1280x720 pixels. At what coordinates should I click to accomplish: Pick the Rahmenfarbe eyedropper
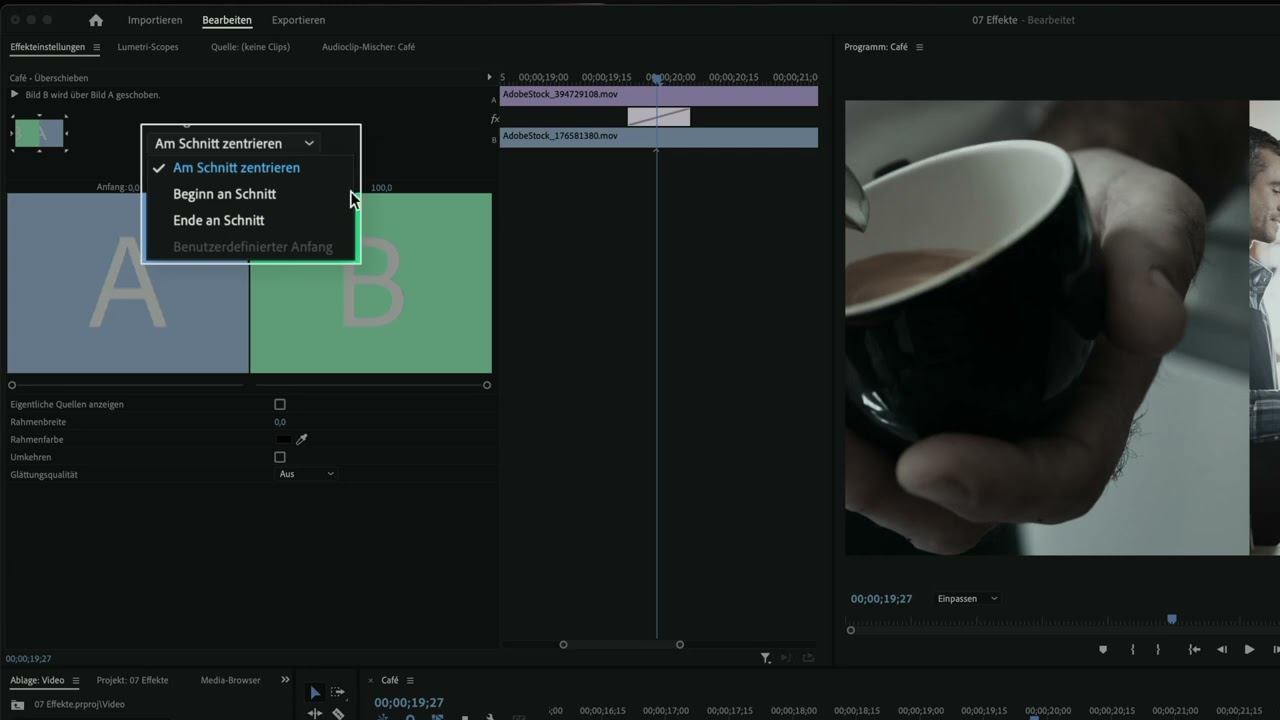pos(301,439)
